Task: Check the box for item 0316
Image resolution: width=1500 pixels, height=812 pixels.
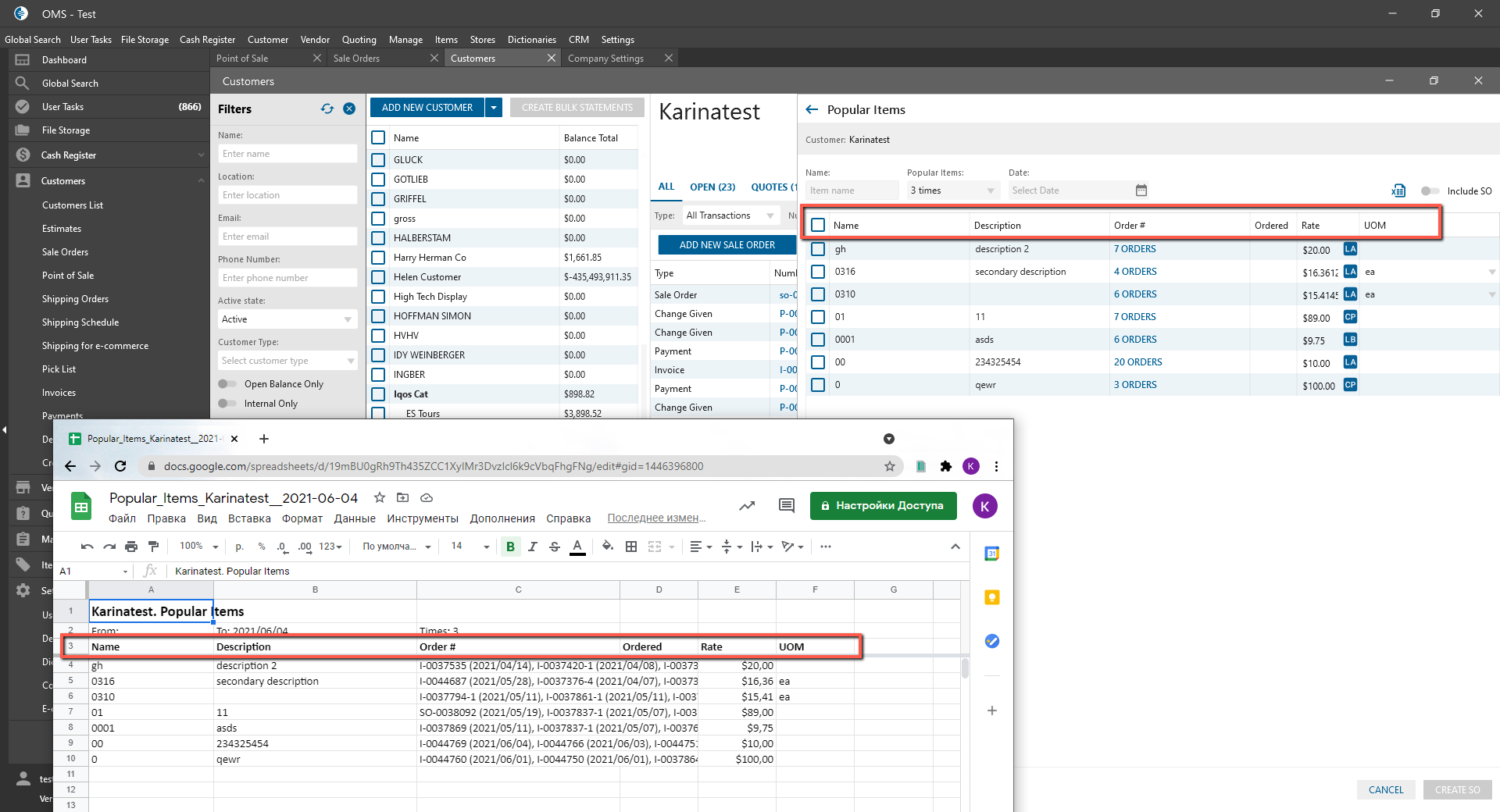Action: 818,272
